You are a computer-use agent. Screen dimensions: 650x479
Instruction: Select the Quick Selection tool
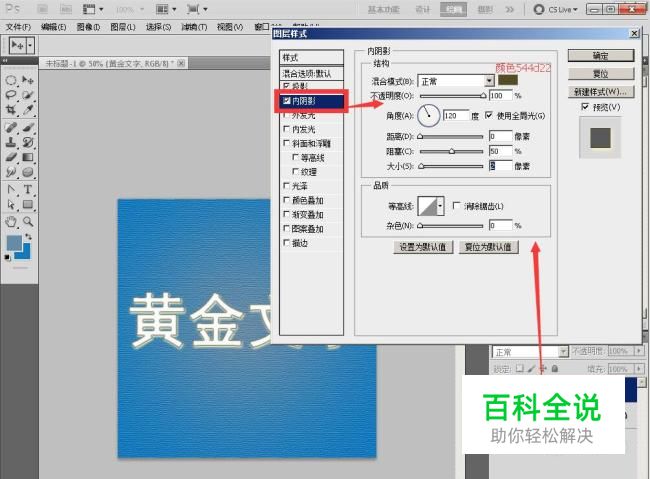28,95
